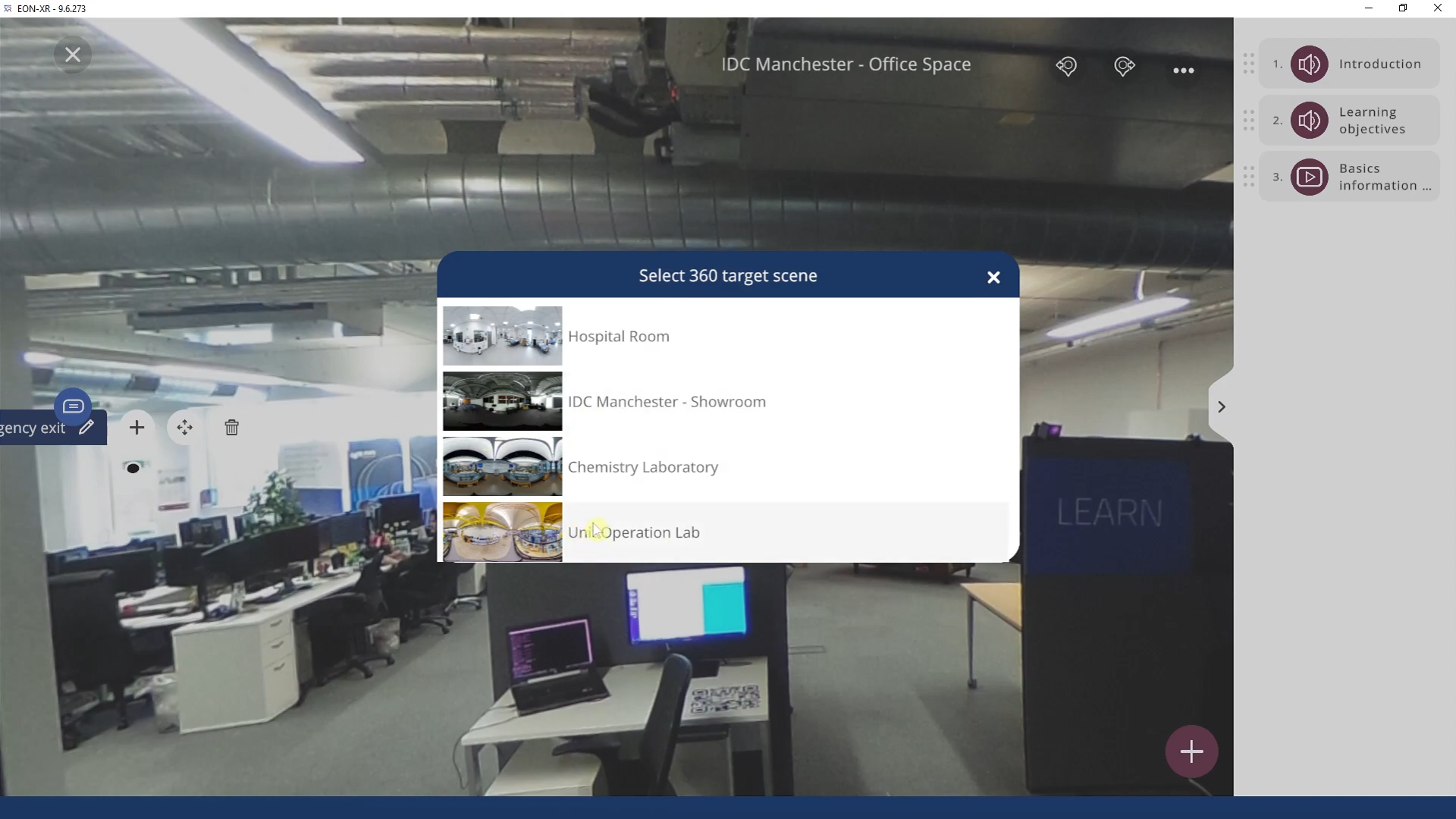1456x819 pixels.
Task: Close the 360 scene editor with the X icon
Action: pos(73,55)
